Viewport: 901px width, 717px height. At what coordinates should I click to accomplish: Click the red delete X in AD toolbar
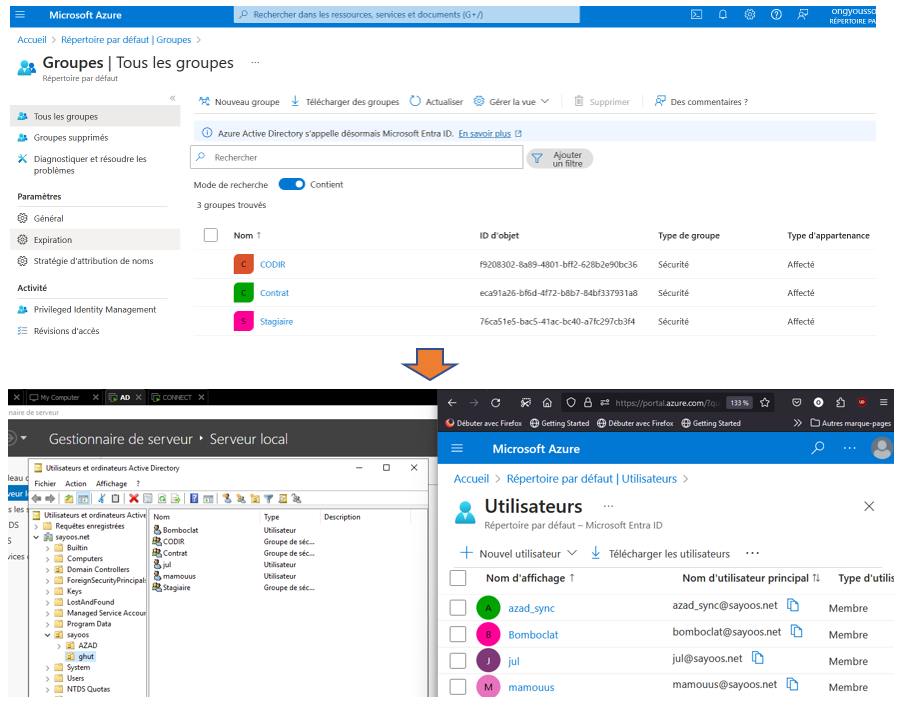click(134, 498)
